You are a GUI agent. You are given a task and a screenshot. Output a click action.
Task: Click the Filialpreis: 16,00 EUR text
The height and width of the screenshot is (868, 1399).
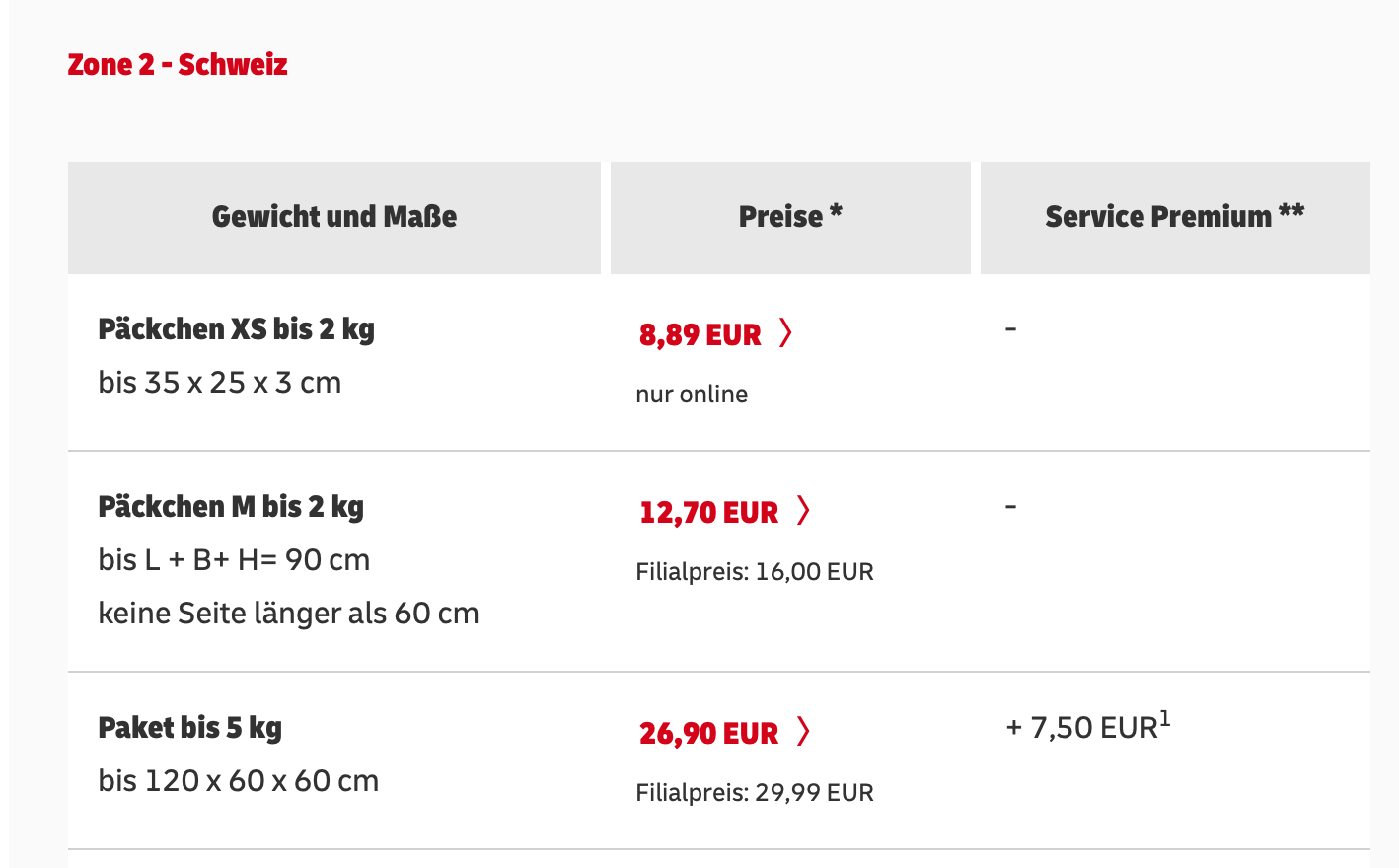point(755,572)
